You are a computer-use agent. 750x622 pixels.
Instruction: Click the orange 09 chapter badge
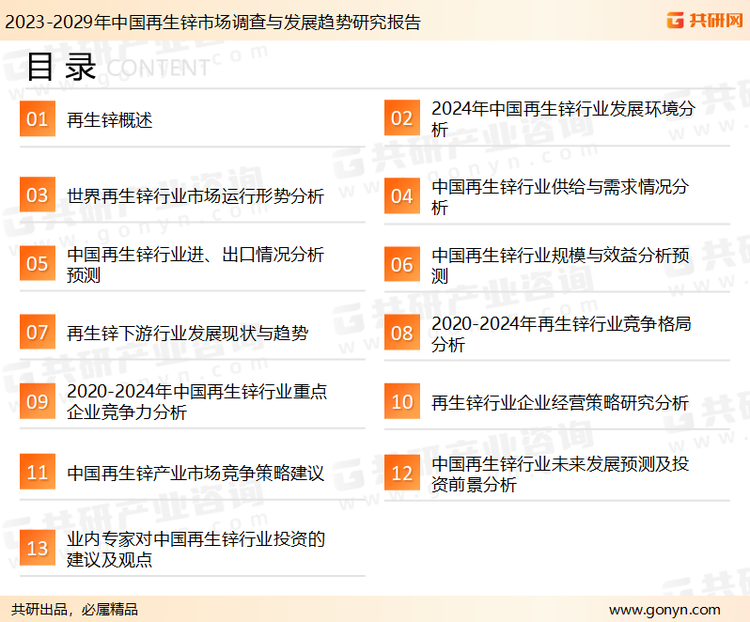point(37,401)
